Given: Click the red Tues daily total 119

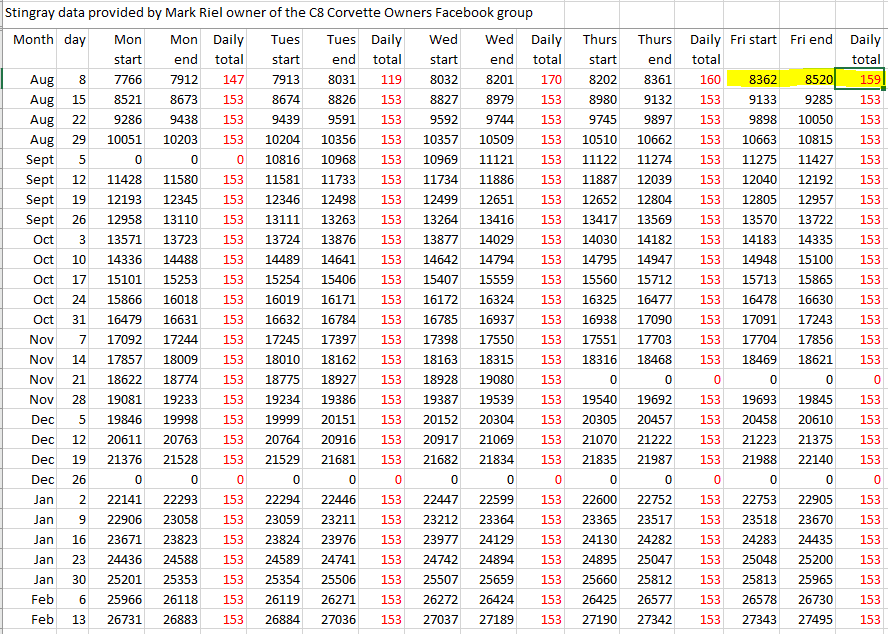Looking at the screenshot, I should click(x=390, y=80).
